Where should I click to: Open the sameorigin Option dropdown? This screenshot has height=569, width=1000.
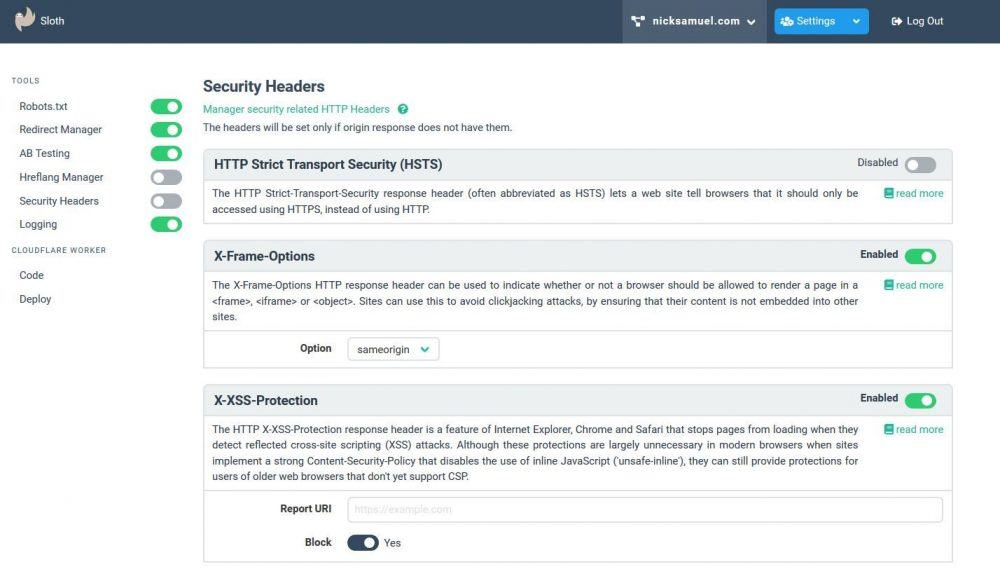click(393, 349)
